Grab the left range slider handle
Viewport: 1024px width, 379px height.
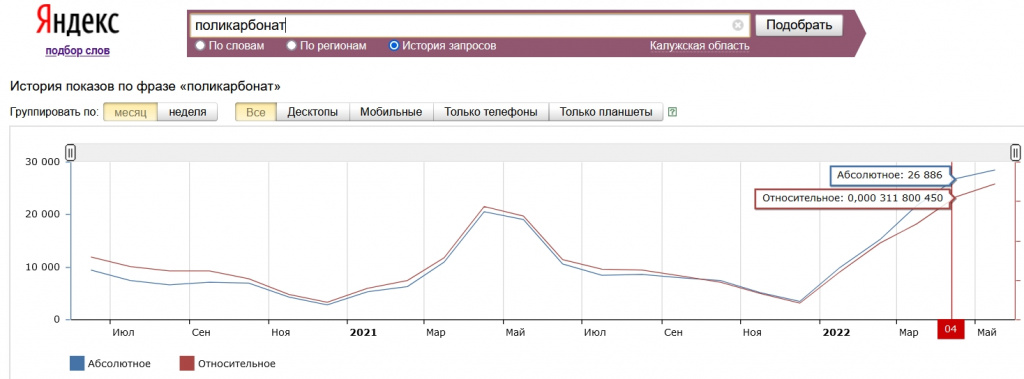pos(71,152)
